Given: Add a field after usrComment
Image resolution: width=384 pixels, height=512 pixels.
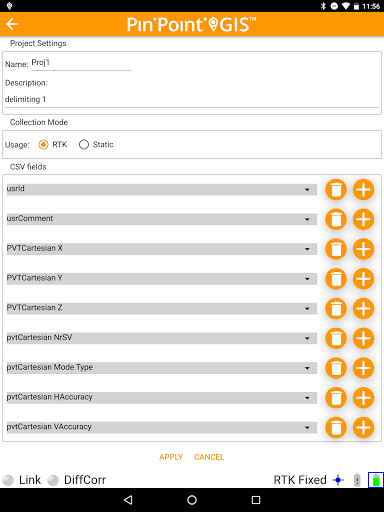Looking at the screenshot, I should 363,219.
